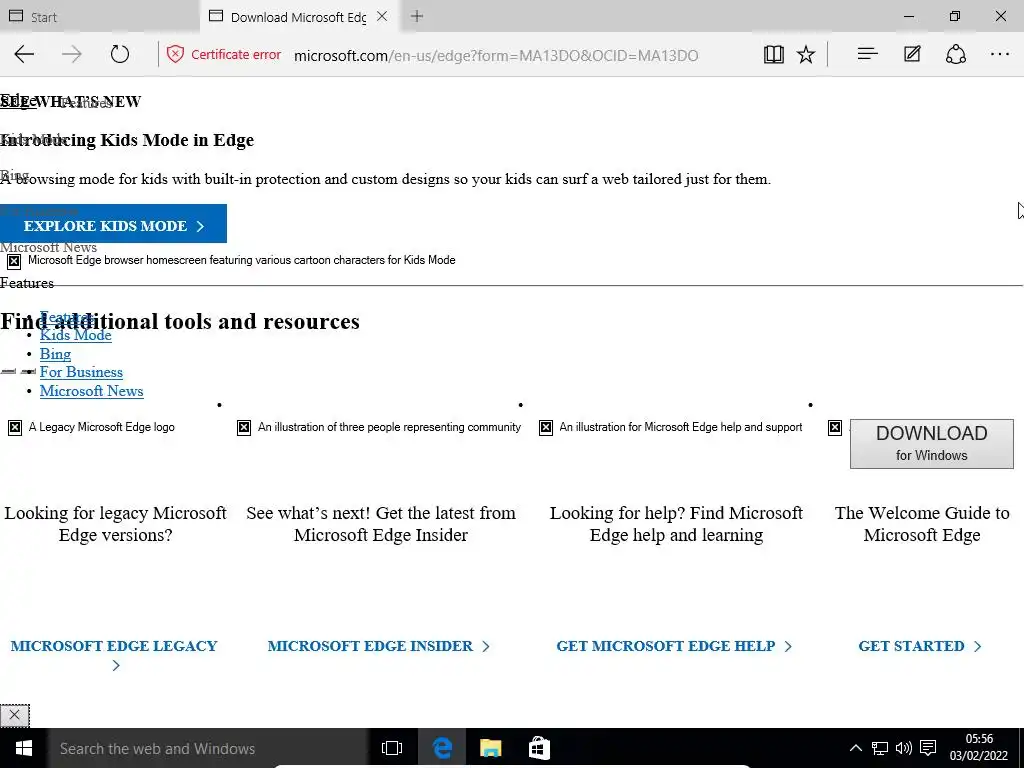The image size is (1024, 768).
Task: Open the Kids Mode list link
Action: (x=75, y=335)
